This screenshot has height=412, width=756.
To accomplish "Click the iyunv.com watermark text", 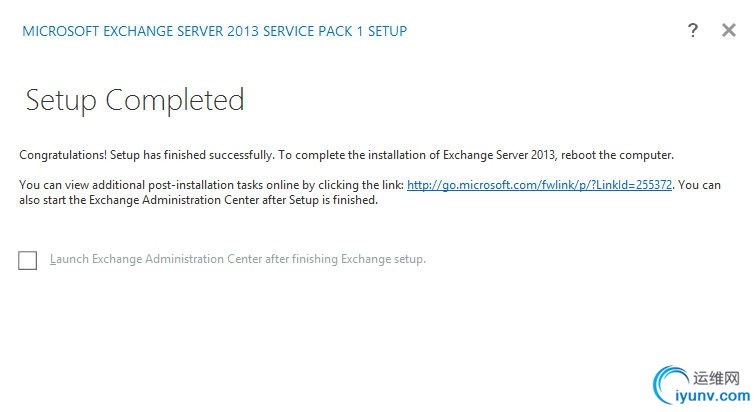I will [x=712, y=396].
